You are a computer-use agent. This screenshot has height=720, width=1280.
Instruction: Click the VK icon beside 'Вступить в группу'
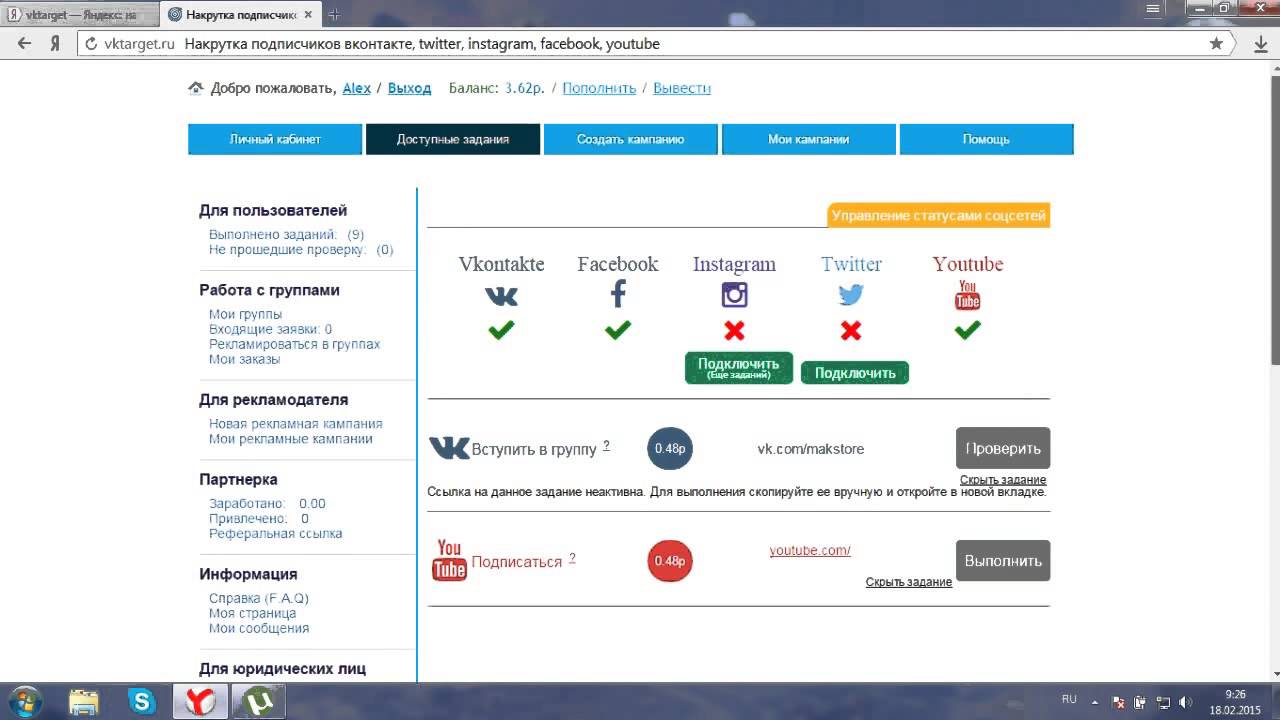[449, 448]
